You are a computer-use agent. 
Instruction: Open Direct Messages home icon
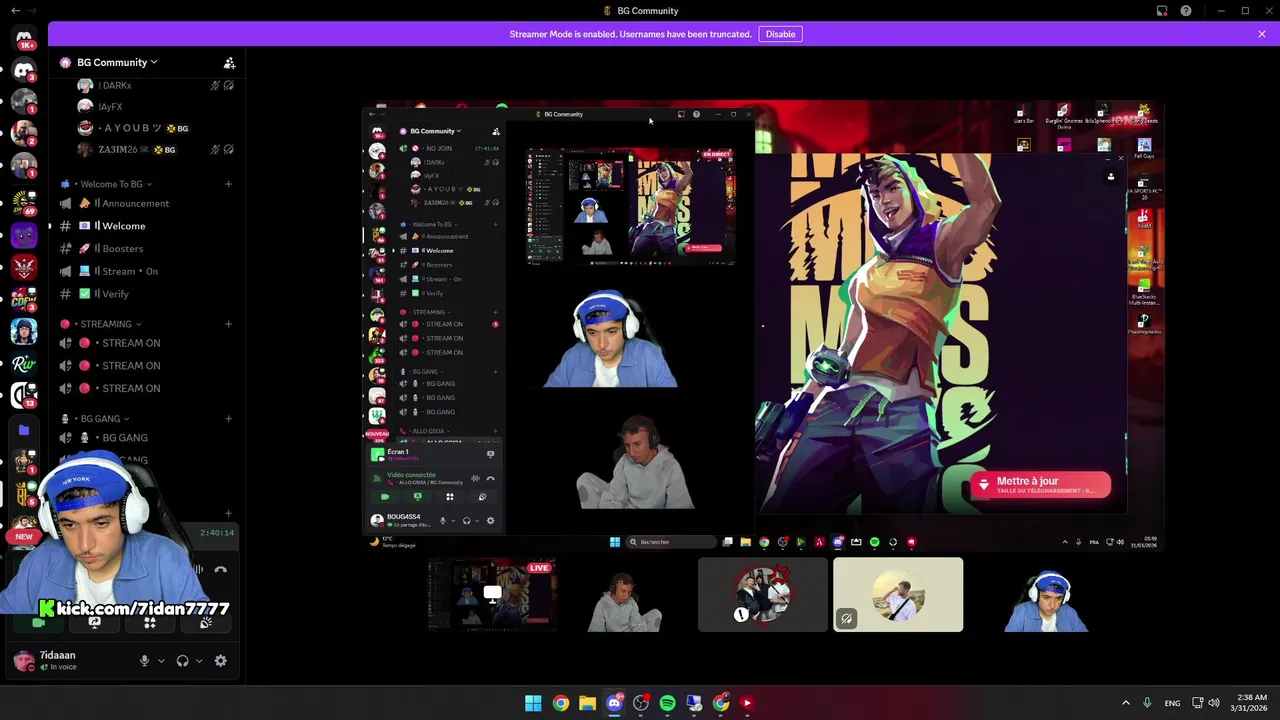24,39
